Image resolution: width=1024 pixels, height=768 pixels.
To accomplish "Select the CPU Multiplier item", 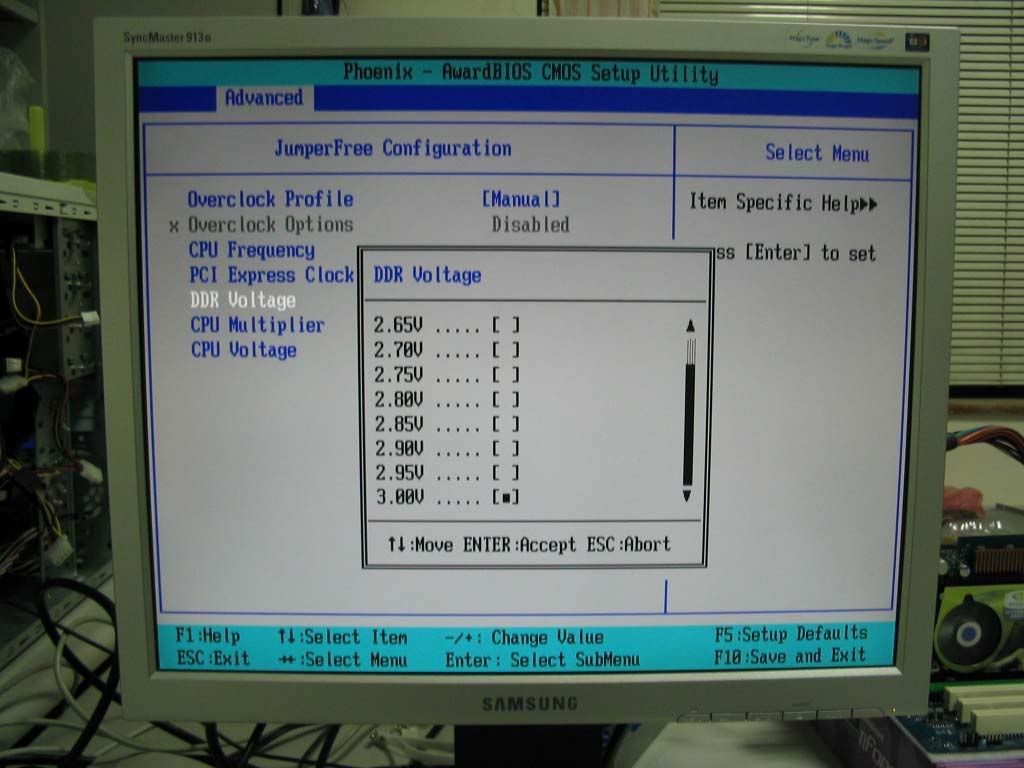I will 257,325.
